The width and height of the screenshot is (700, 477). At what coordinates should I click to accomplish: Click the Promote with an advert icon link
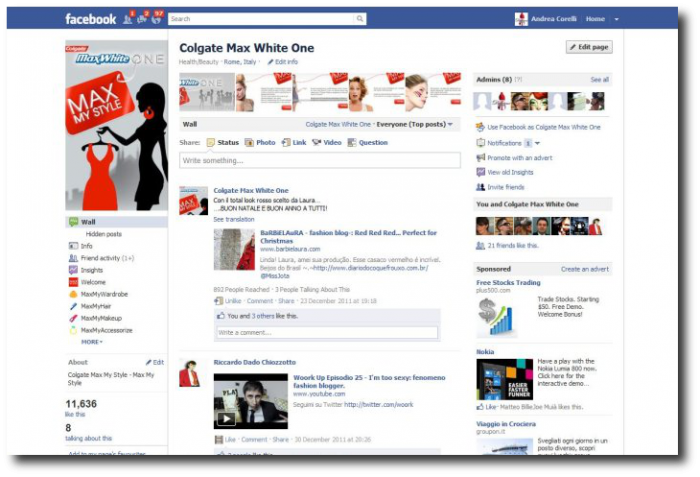tap(480, 158)
